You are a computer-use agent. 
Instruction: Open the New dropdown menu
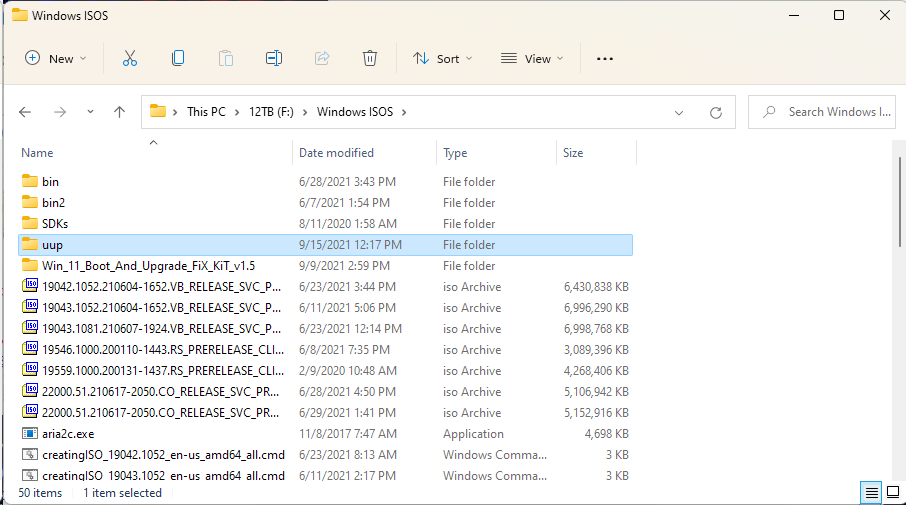click(x=56, y=59)
